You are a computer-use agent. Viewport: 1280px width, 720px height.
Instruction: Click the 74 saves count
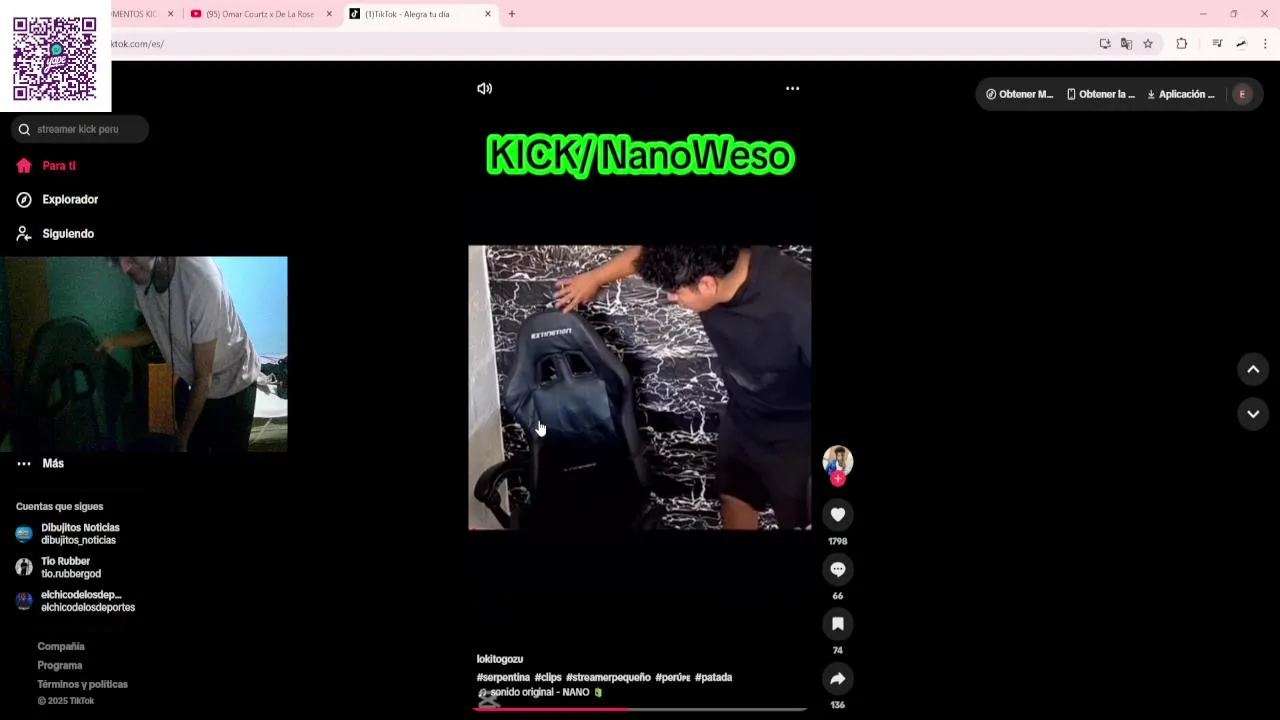pos(838,651)
